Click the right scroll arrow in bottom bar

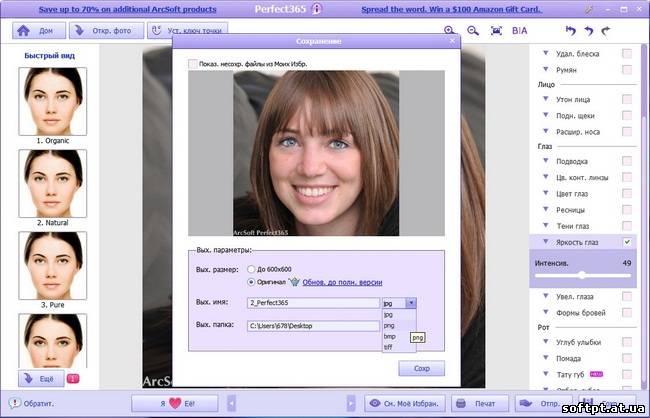click(x=351, y=403)
